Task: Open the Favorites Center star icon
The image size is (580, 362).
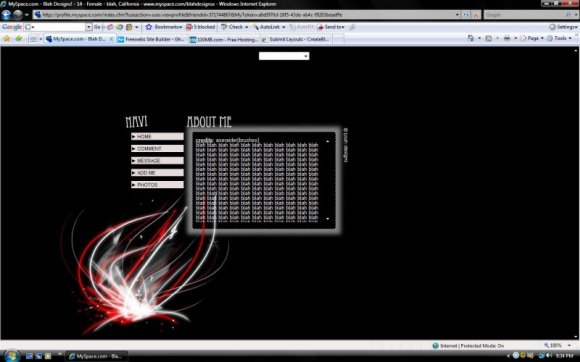Action: (7, 39)
